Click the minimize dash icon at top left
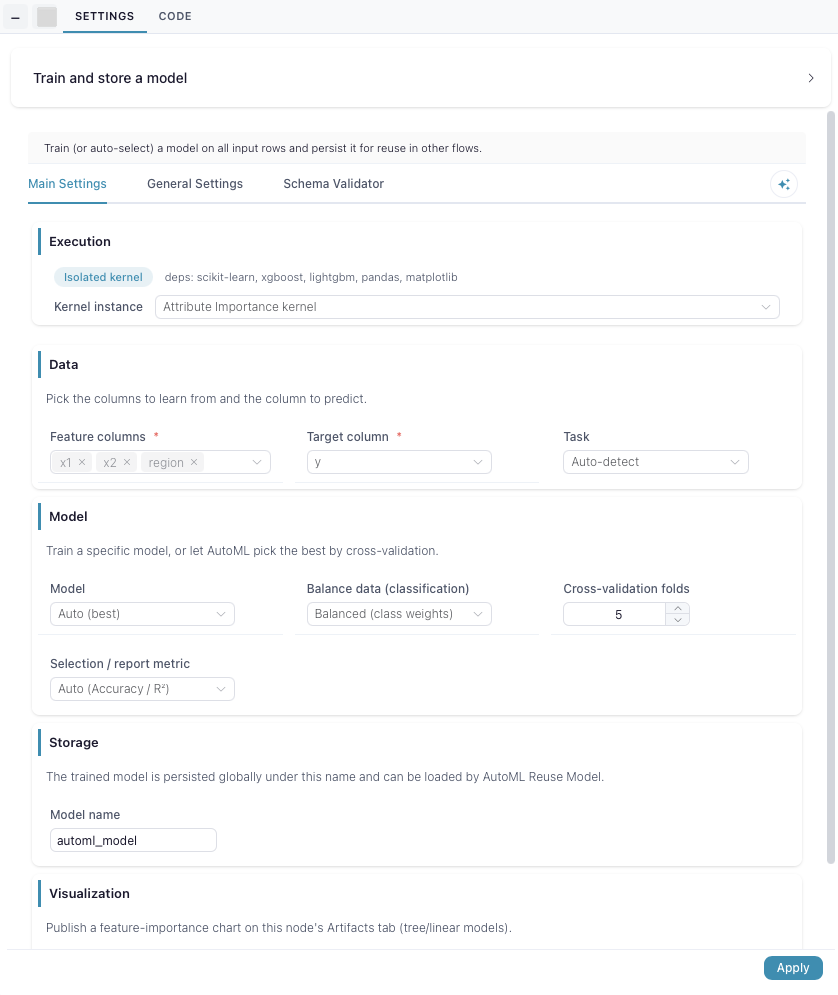 coord(15,17)
